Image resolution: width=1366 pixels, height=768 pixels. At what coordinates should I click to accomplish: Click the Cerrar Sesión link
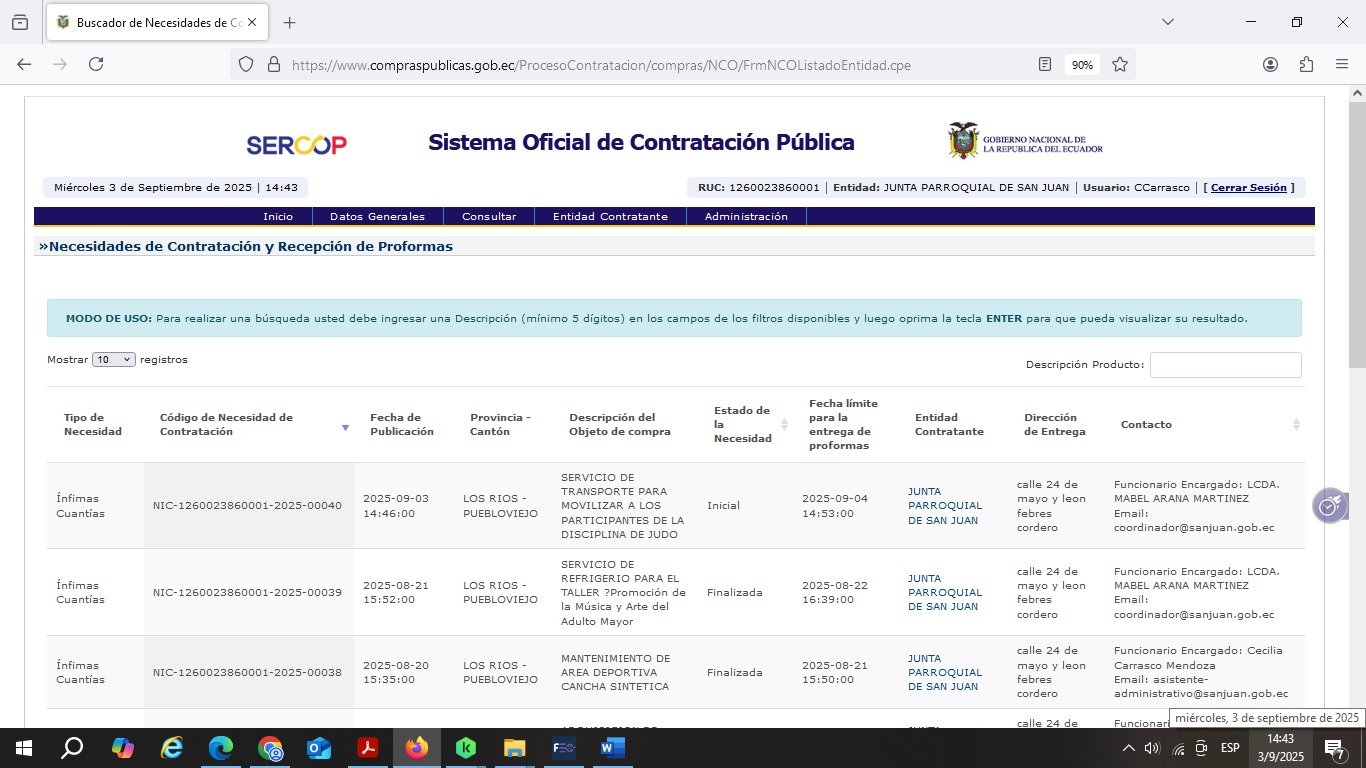[x=1248, y=187]
